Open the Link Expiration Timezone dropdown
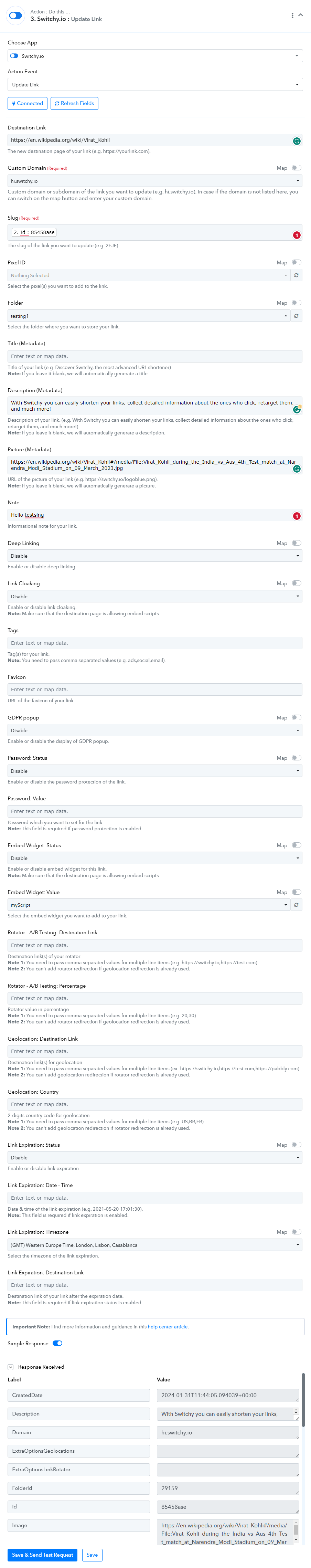The image size is (311, 1568). click(155, 1245)
